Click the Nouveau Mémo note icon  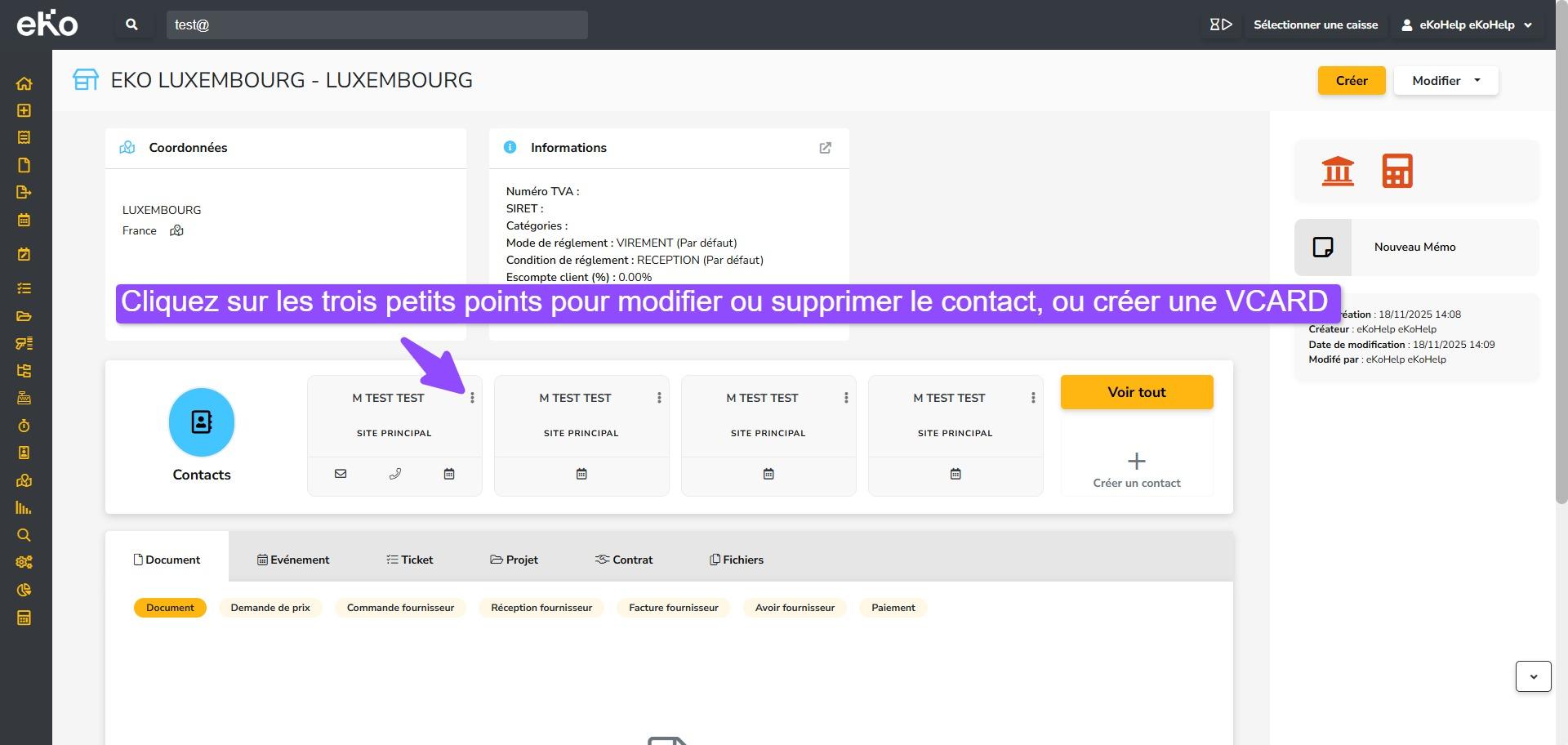(x=1322, y=247)
